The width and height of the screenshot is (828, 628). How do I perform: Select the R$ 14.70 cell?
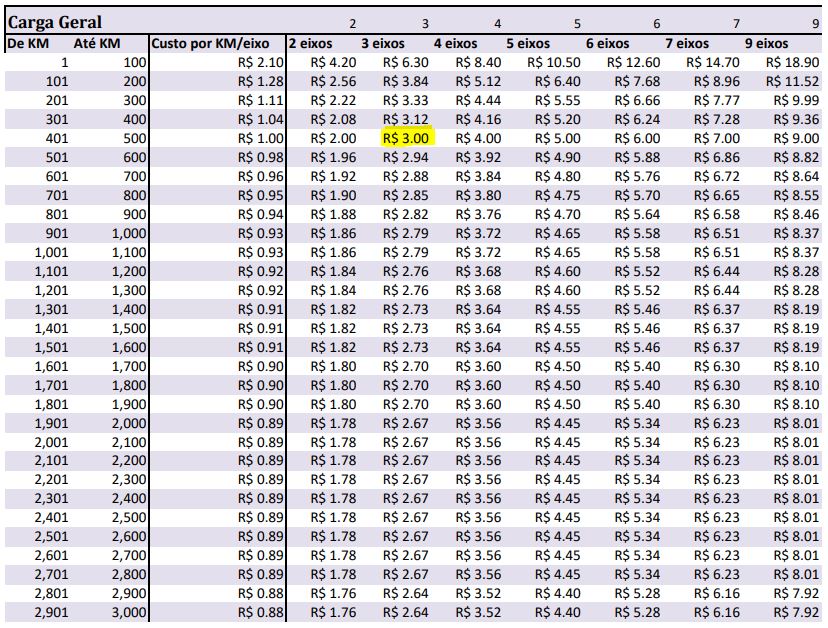click(712, 62)
